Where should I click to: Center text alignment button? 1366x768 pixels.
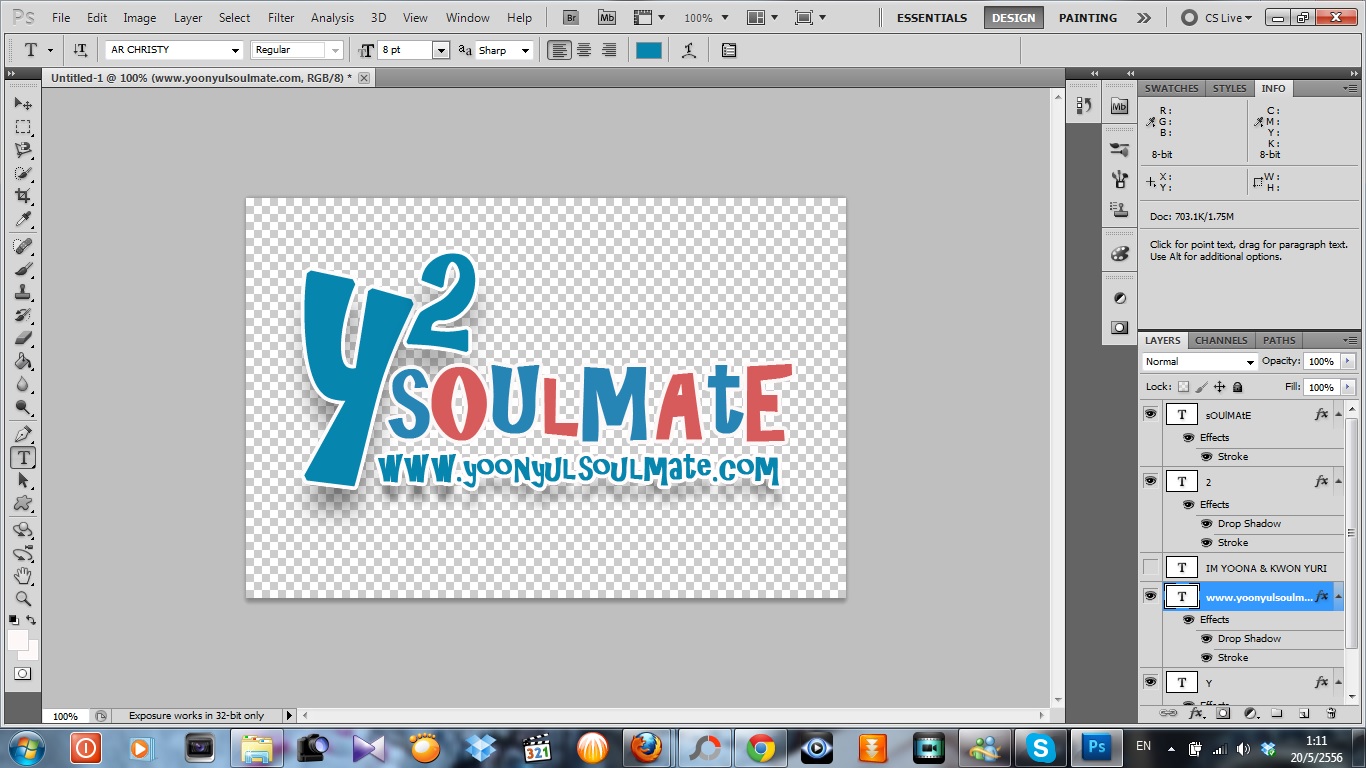click(584, 50)
